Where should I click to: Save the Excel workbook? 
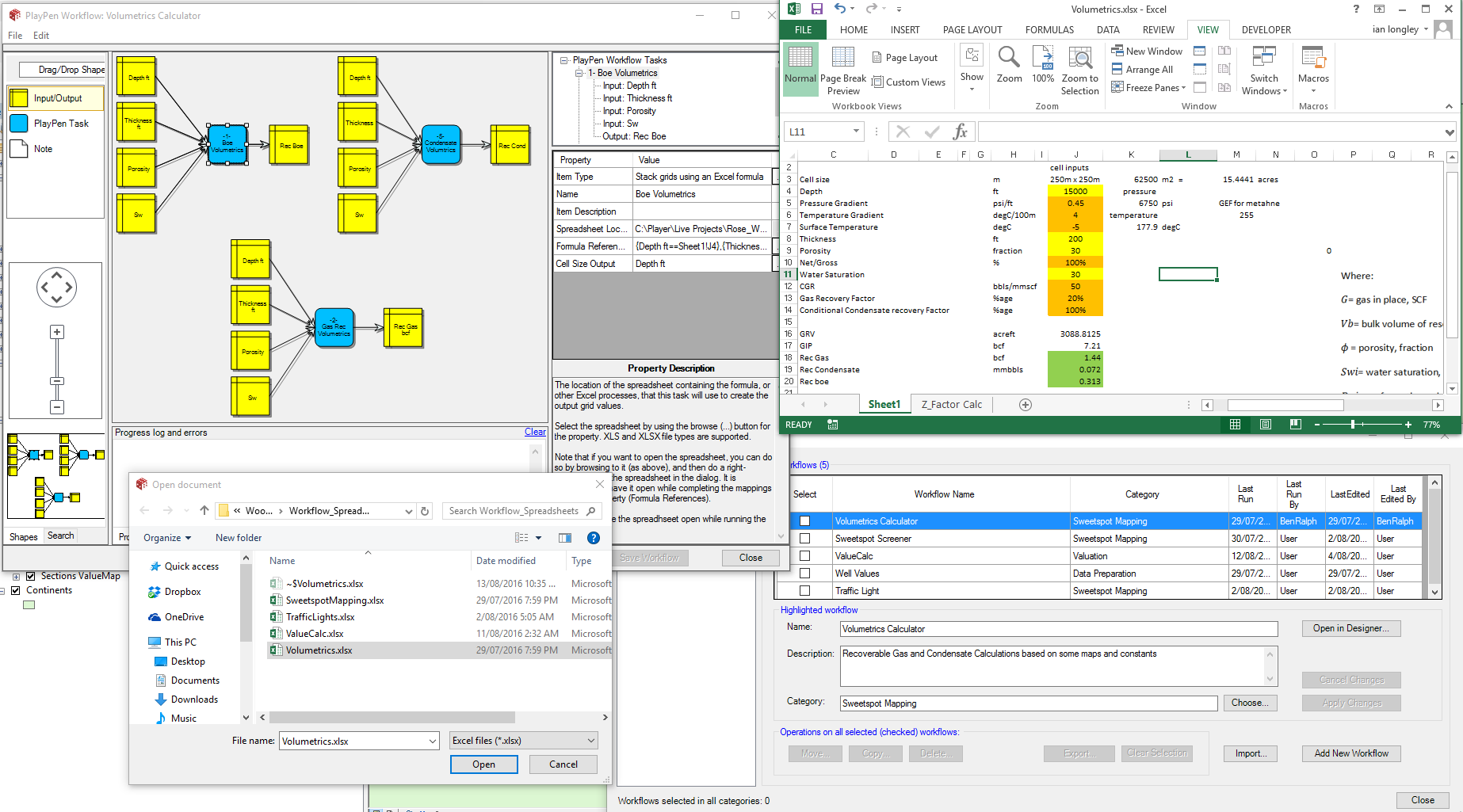tap(816, 10)
